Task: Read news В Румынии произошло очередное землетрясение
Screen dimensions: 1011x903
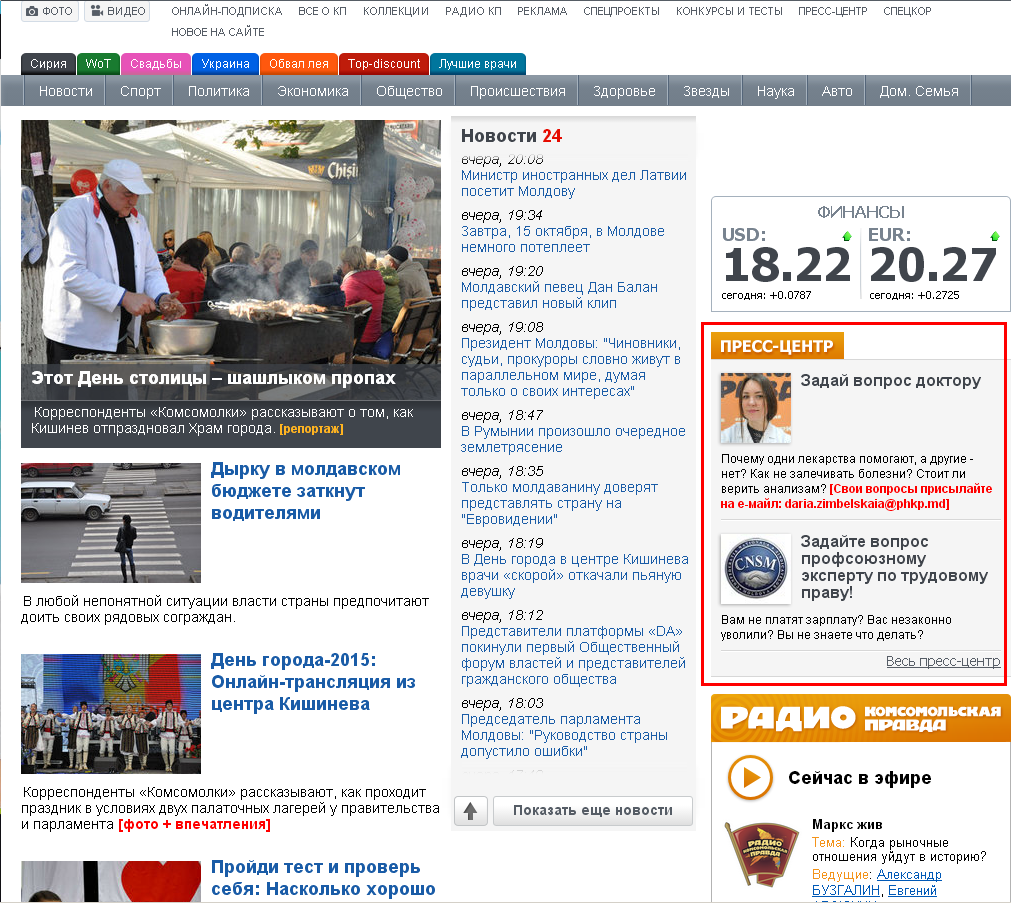Action: [x=573, y=439]
